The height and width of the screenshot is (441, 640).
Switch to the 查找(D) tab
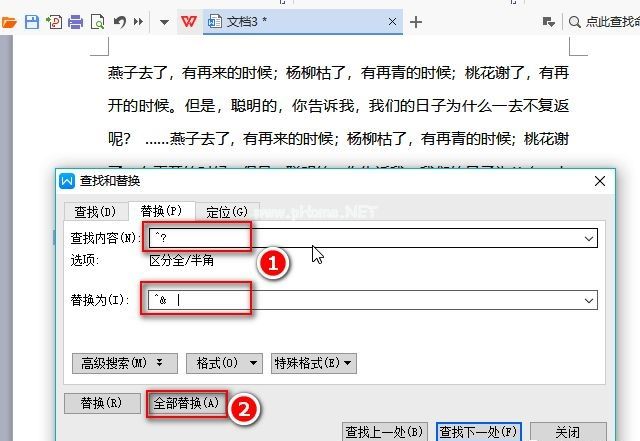[x=95, y=211]
